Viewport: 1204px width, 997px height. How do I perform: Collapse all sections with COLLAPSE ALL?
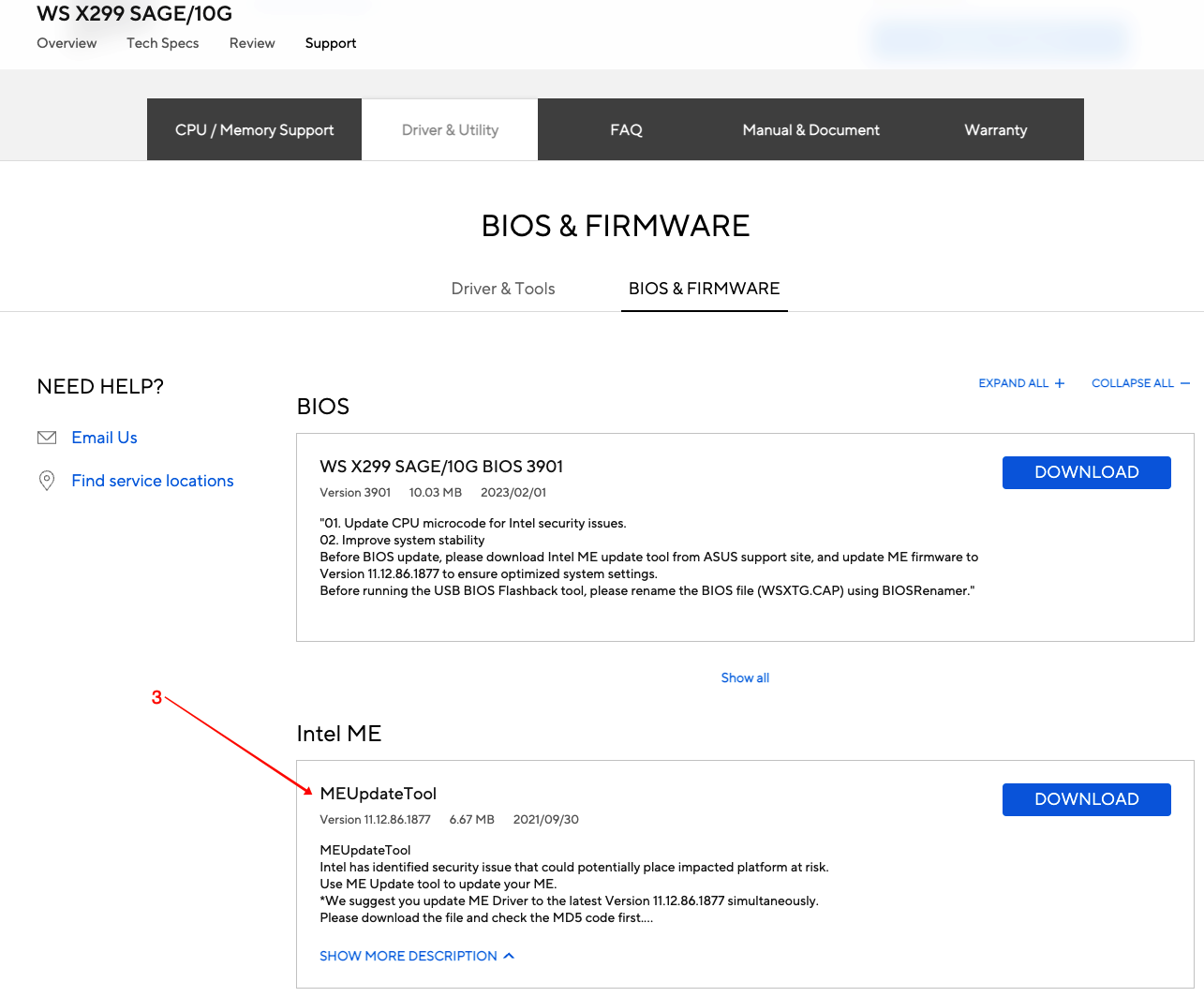coord(1132,383)
